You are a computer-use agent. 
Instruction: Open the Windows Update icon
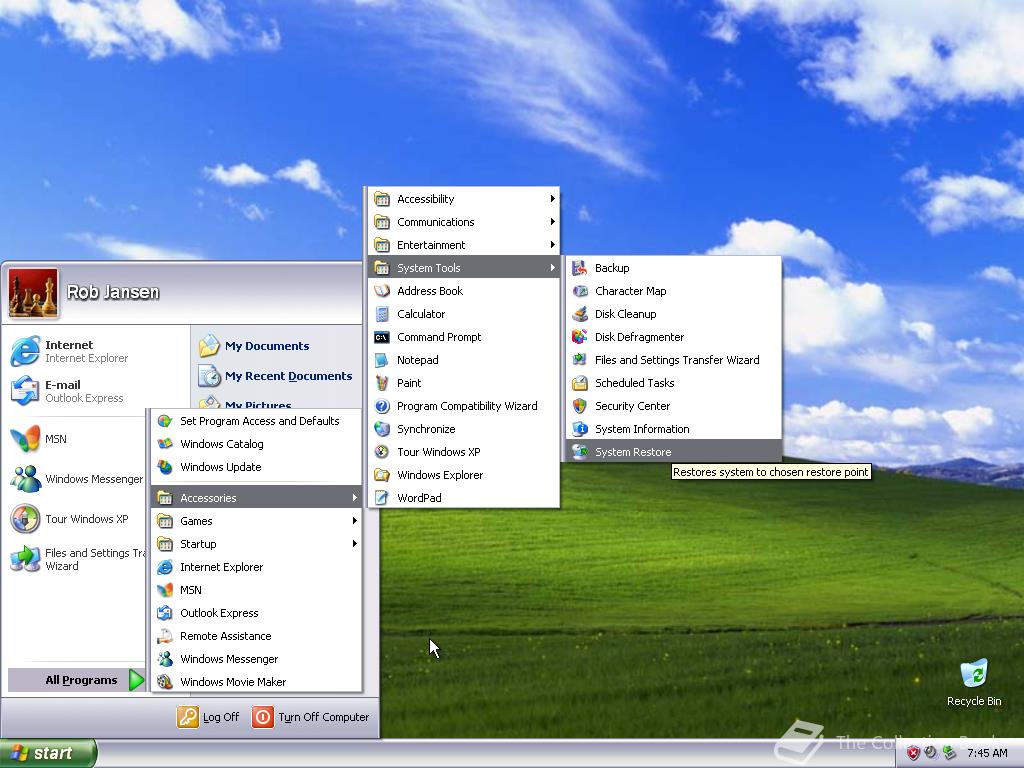coord(165,467)
